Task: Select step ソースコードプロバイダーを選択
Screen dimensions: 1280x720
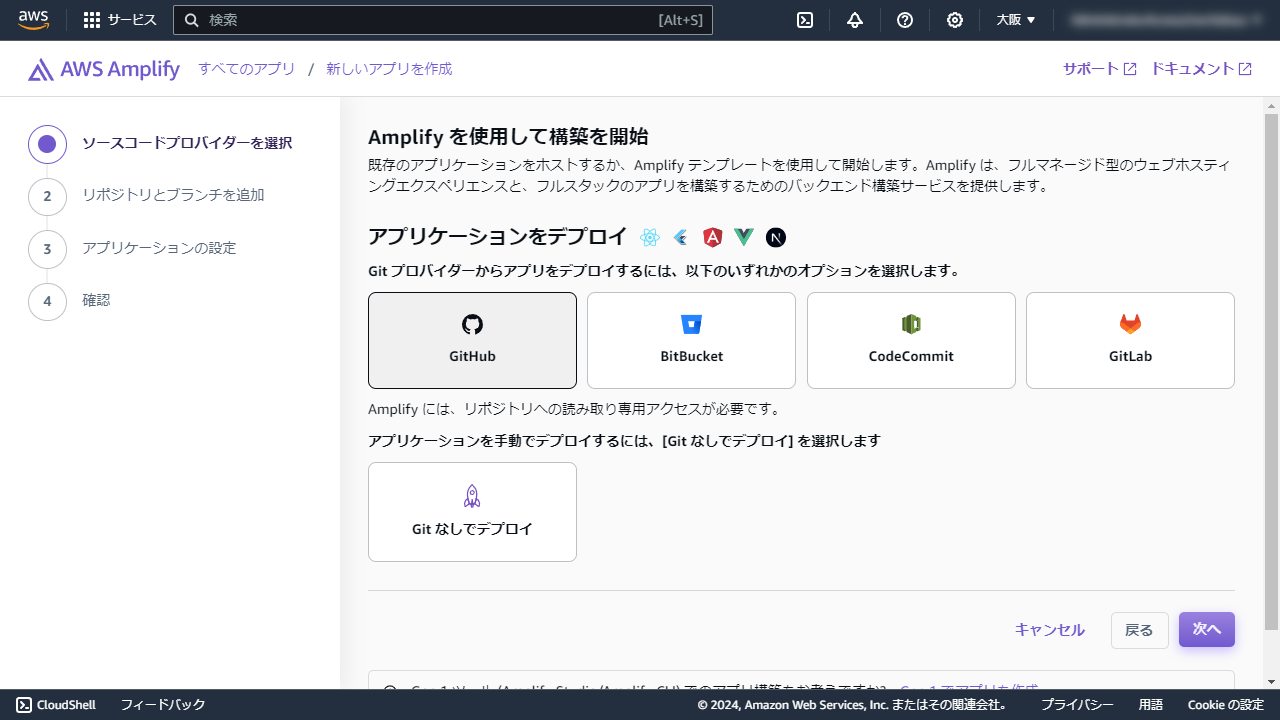Action: (x=161, y=143)
